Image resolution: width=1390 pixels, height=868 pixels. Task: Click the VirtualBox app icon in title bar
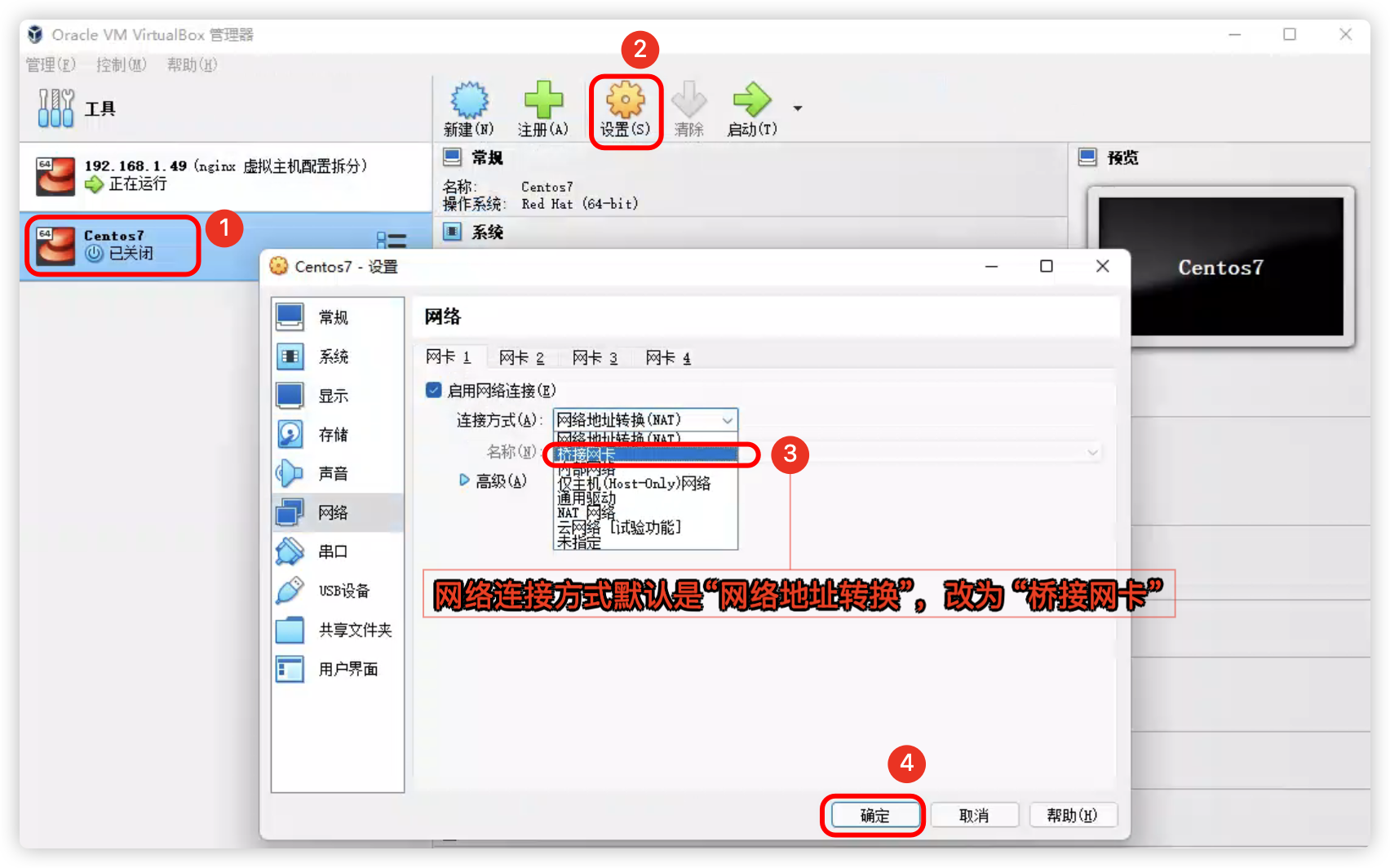tap(35, 34)
